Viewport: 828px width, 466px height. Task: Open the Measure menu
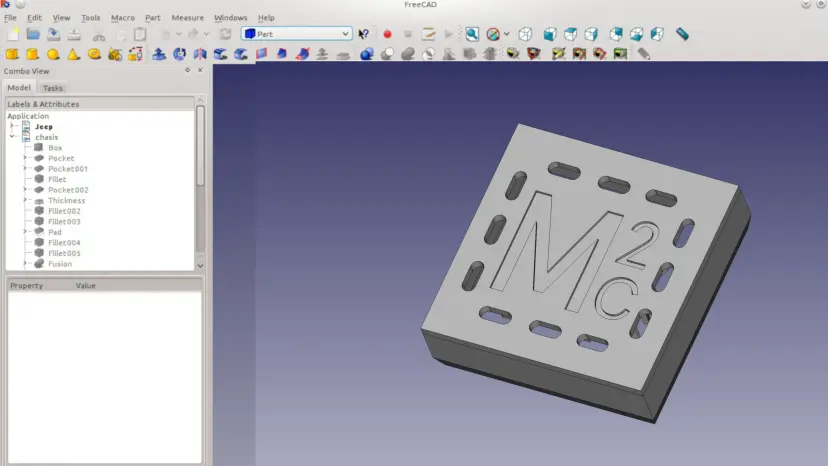pyautogui.click(x=187, y=17)
